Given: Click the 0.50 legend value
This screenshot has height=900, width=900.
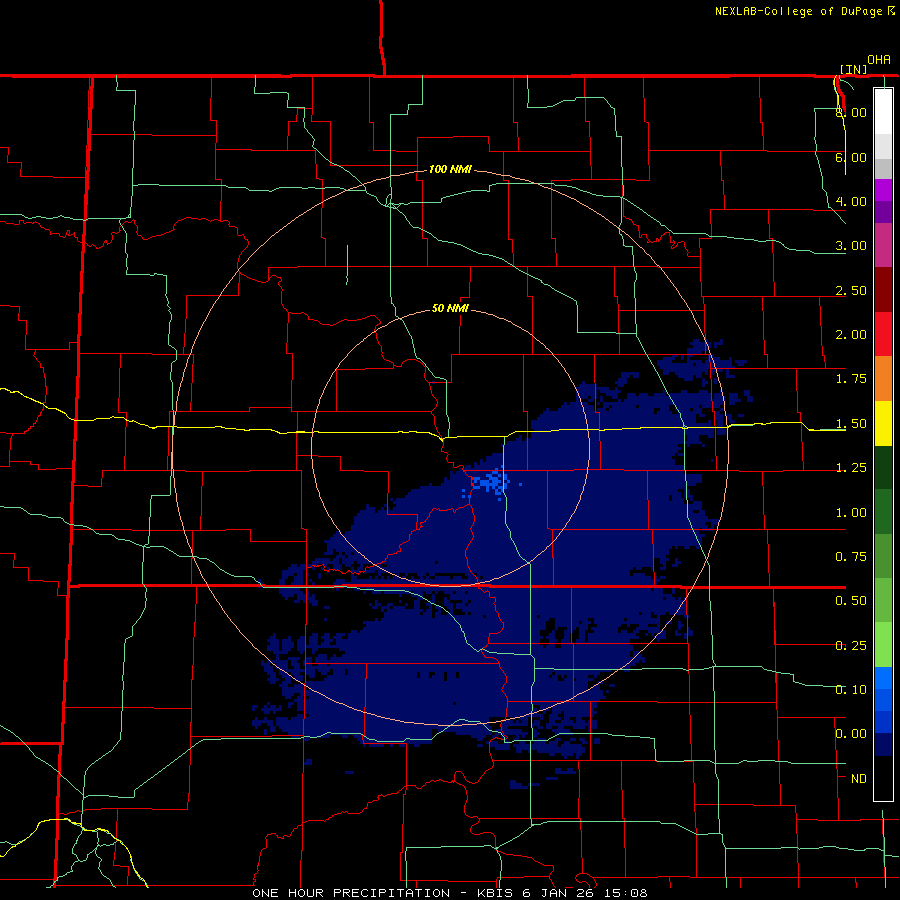Looking at the screenshot, I should coord(851,601).
